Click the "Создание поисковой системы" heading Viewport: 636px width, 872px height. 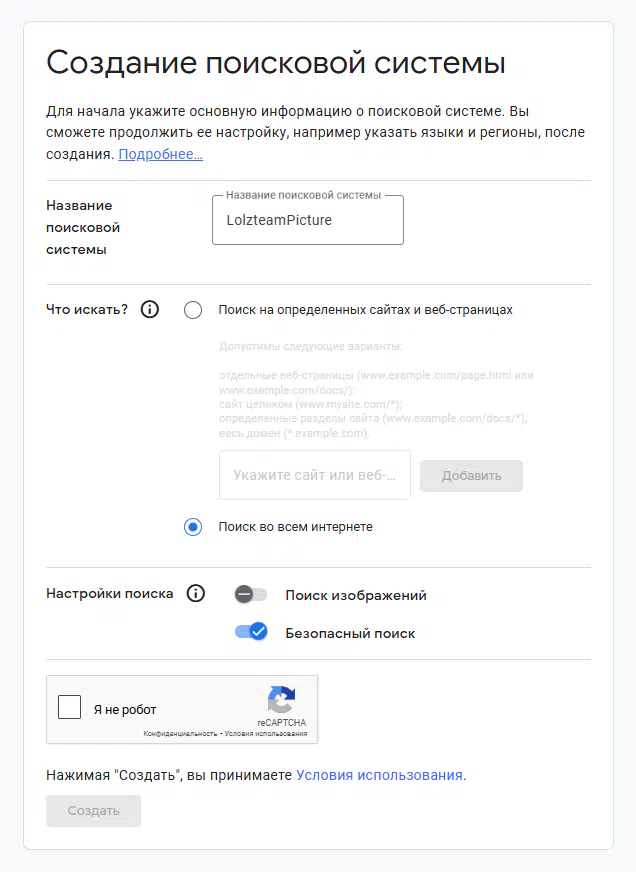276,63
